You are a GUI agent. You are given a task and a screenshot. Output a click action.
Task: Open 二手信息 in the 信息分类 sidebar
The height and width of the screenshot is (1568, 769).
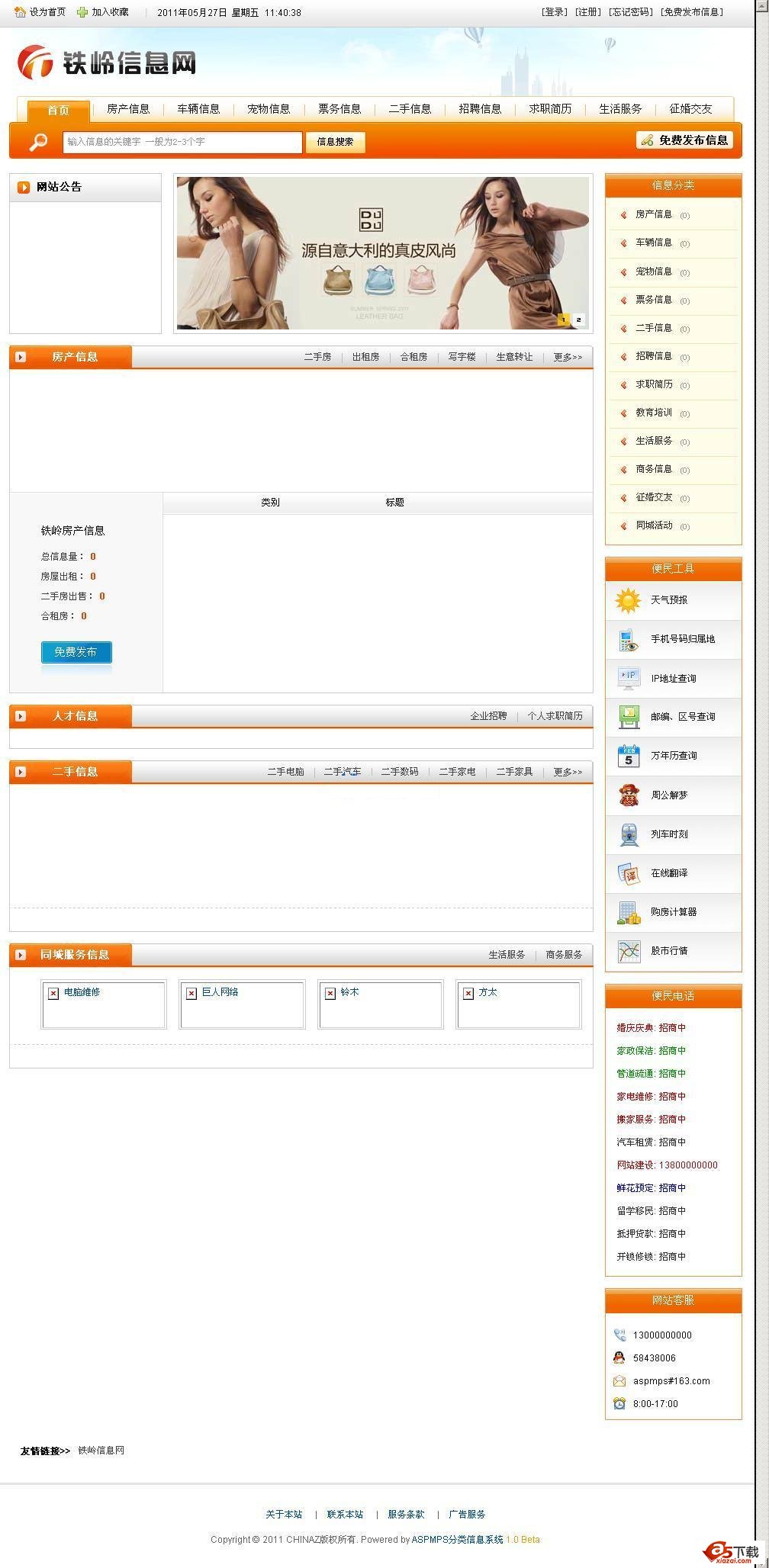click(x=654, y=328)
